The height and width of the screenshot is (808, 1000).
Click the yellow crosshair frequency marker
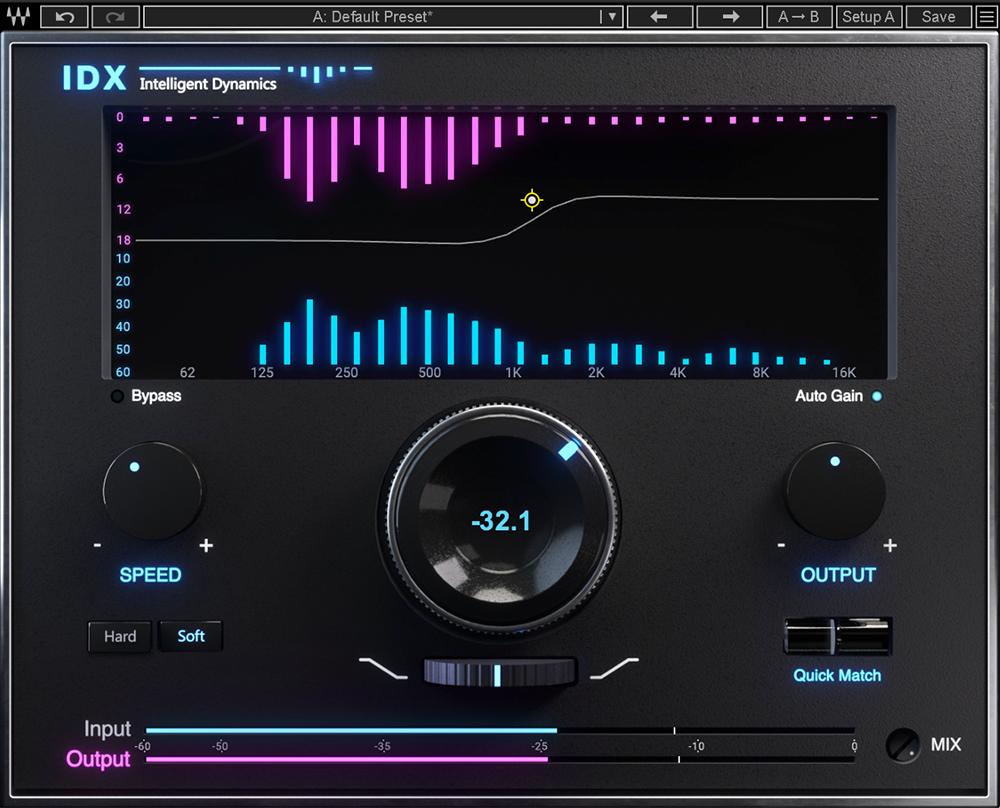531,200
